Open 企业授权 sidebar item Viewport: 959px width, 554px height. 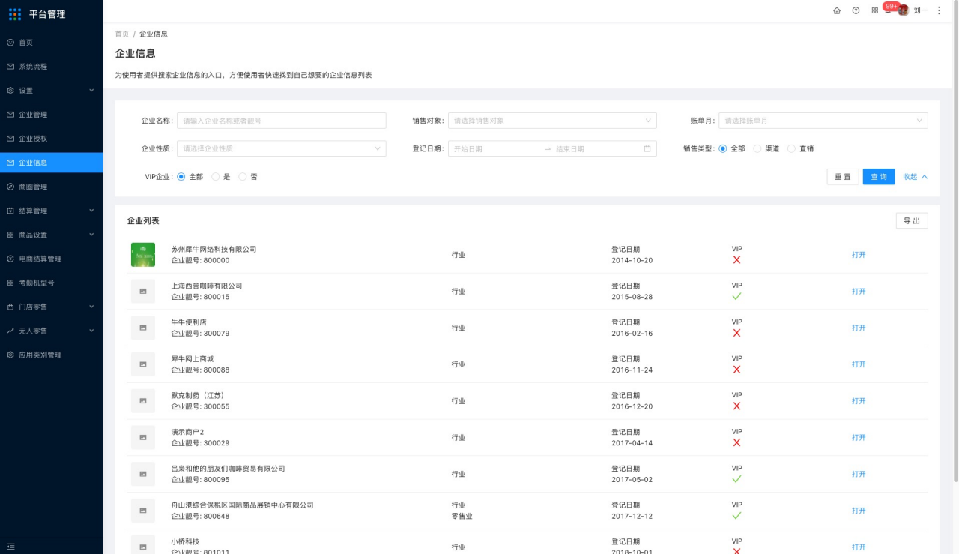click(x=51, y=139)
